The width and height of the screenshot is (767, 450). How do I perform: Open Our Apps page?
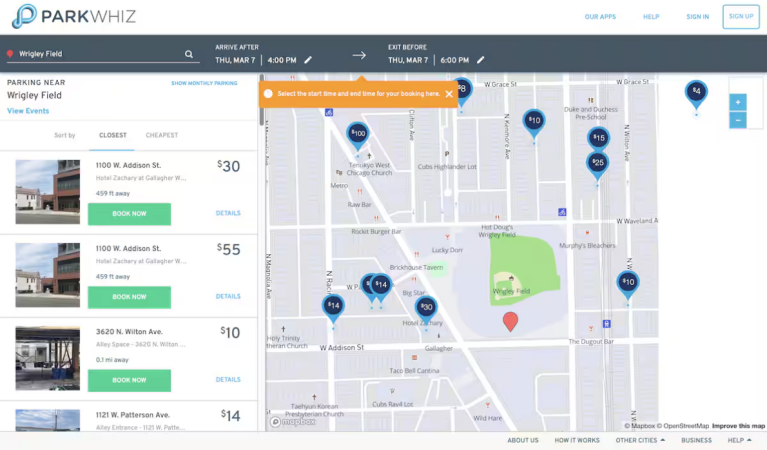click(x=600, y=17)
